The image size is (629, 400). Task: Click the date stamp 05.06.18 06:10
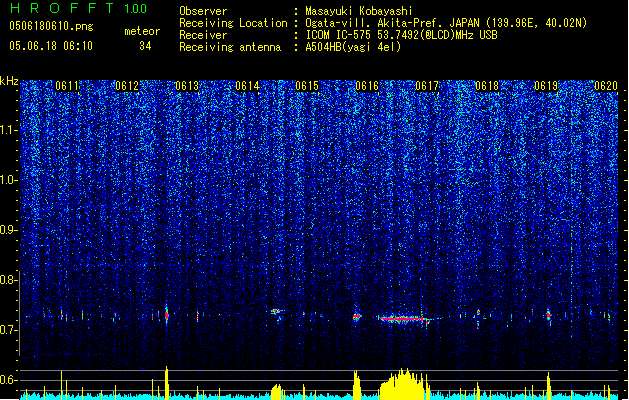tap(51, 46)
